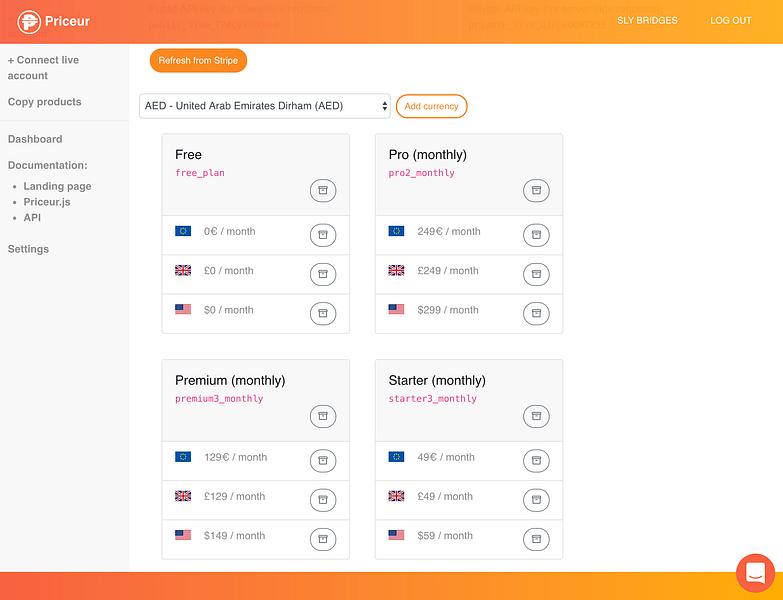The image size is (783, 600).
Task: Archive the 49€ / month price
Action: click(536, 460)
